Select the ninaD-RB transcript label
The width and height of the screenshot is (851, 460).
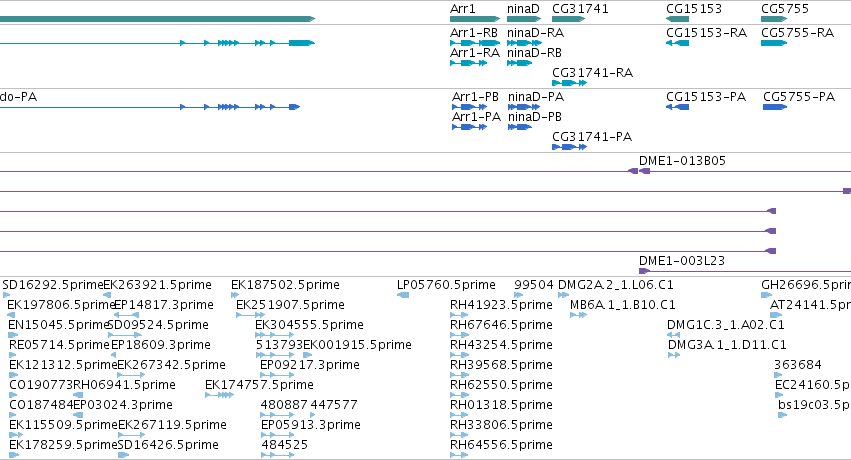point(534,53)
